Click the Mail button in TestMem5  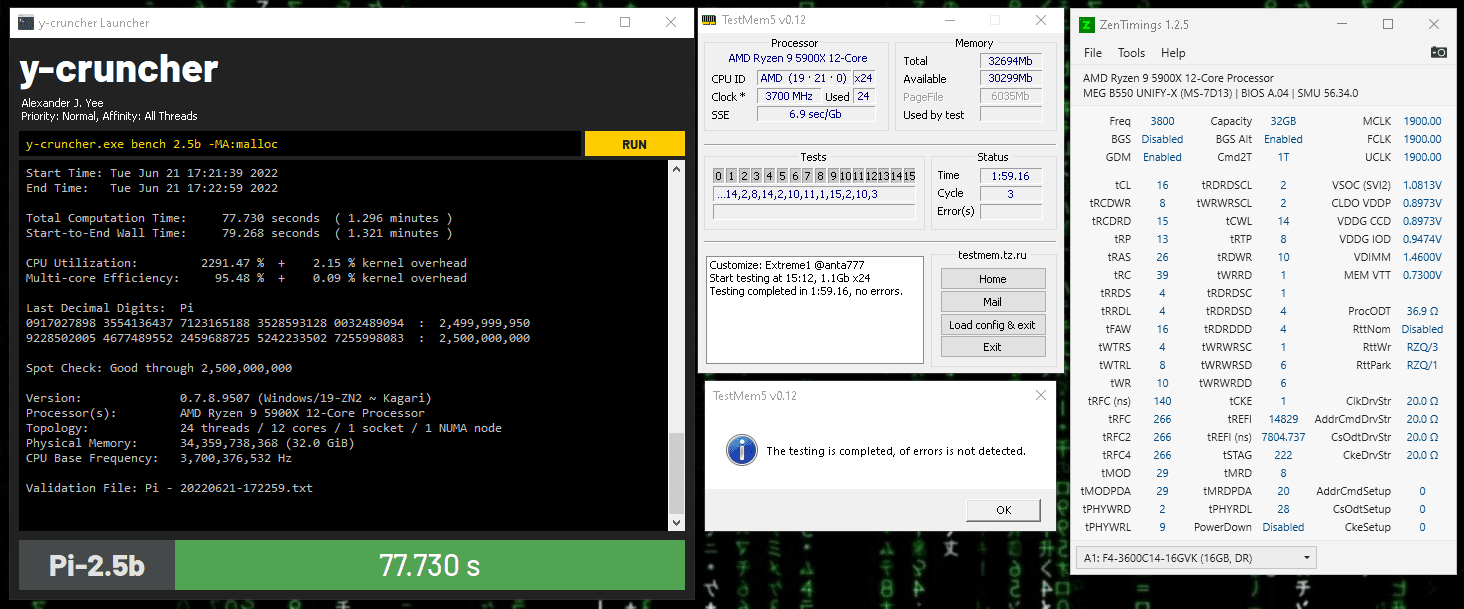[x=993, y=302]
